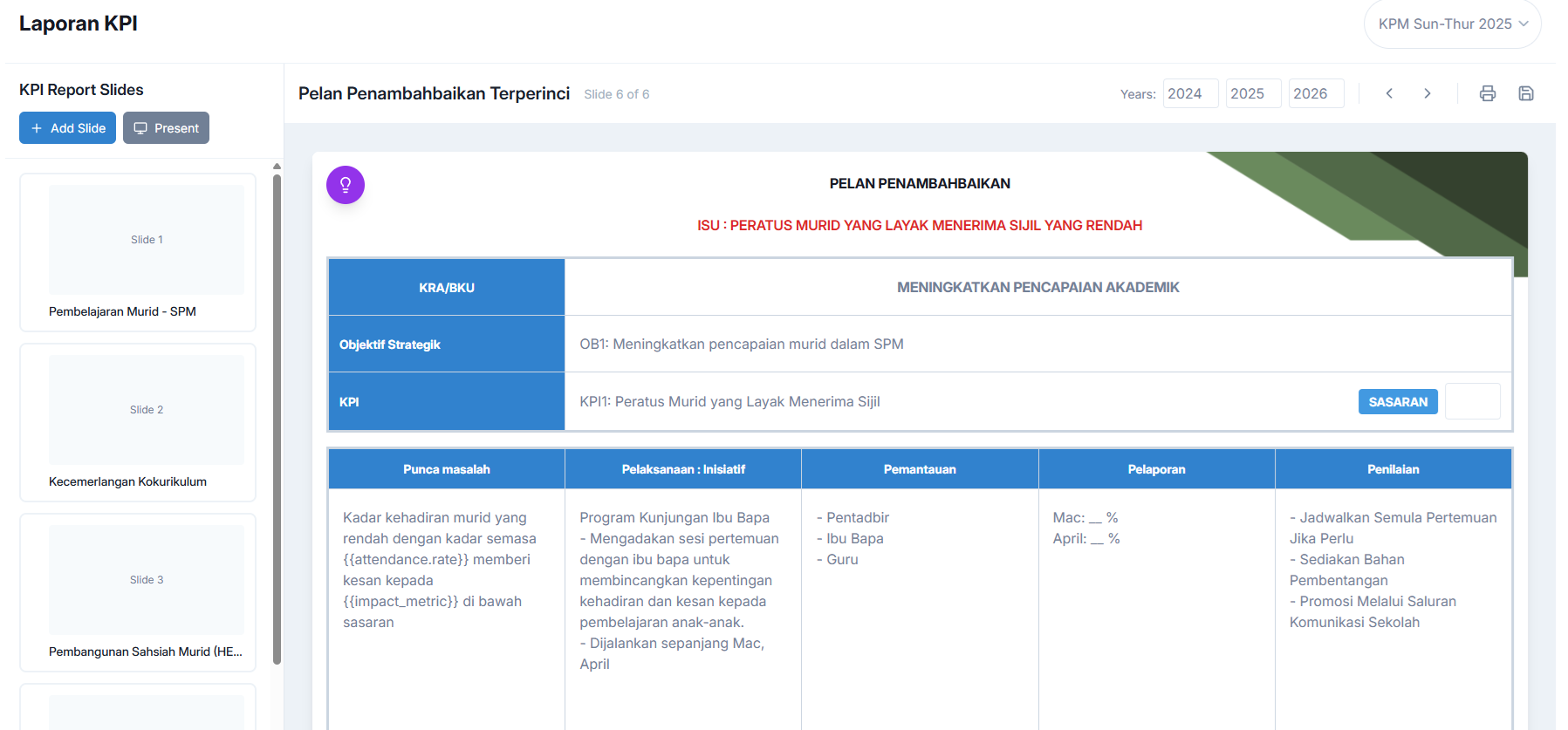Edit the first year field 2024
Viewport: 1568px width, 730px height.
pyautogui.click(x=1190, y=93)
